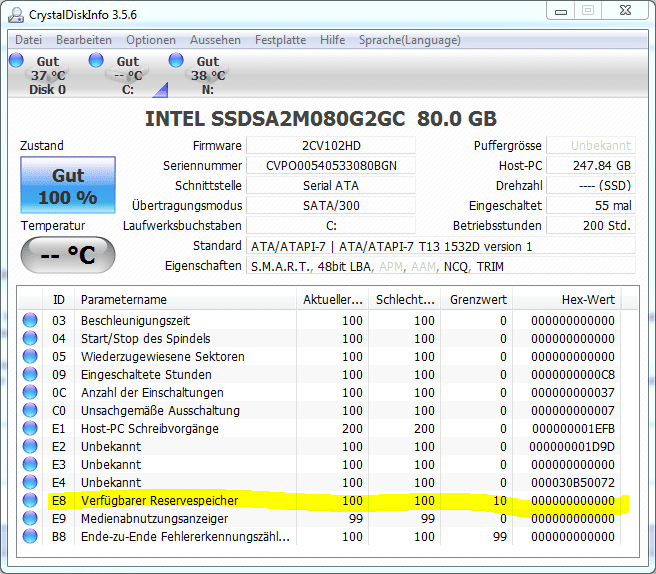Click the drive title INTEL SSDSA2M080G2GC 80.0 GB

point(321,118)
